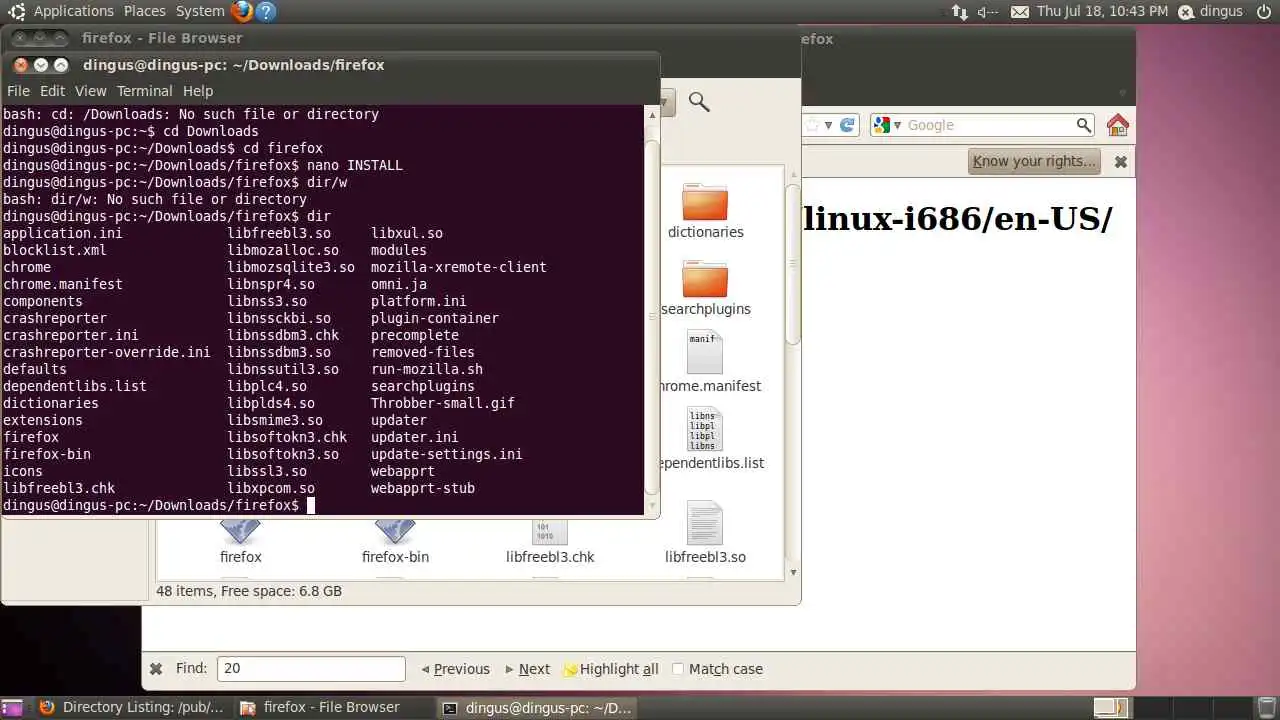
Task: Open the sound volume indicator
Action: click(x=988, y=12)
